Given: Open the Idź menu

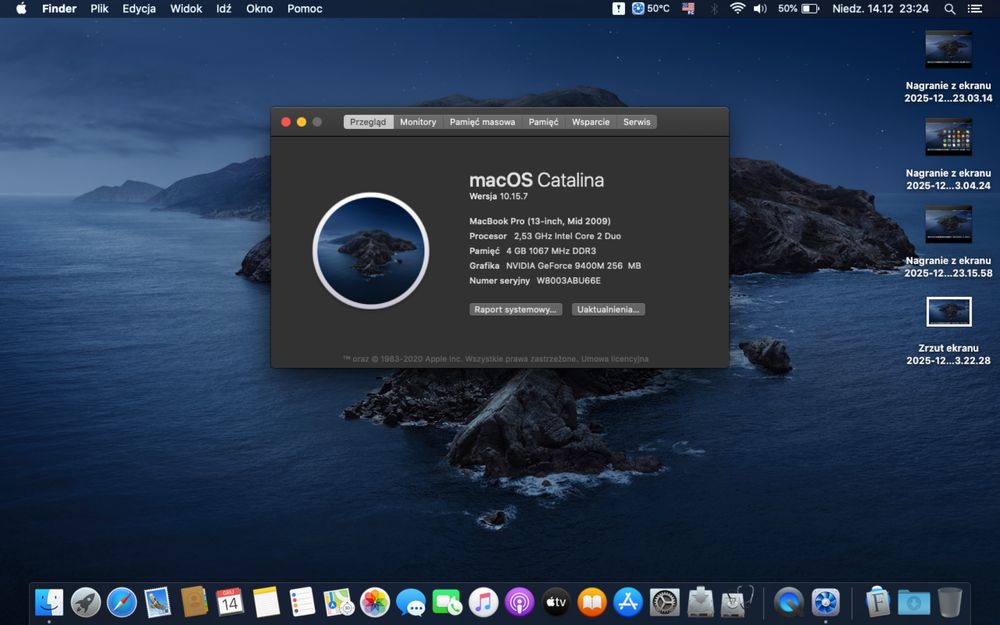Looking at the screenshot, I should pyautogui.click(x=224, y=8).
